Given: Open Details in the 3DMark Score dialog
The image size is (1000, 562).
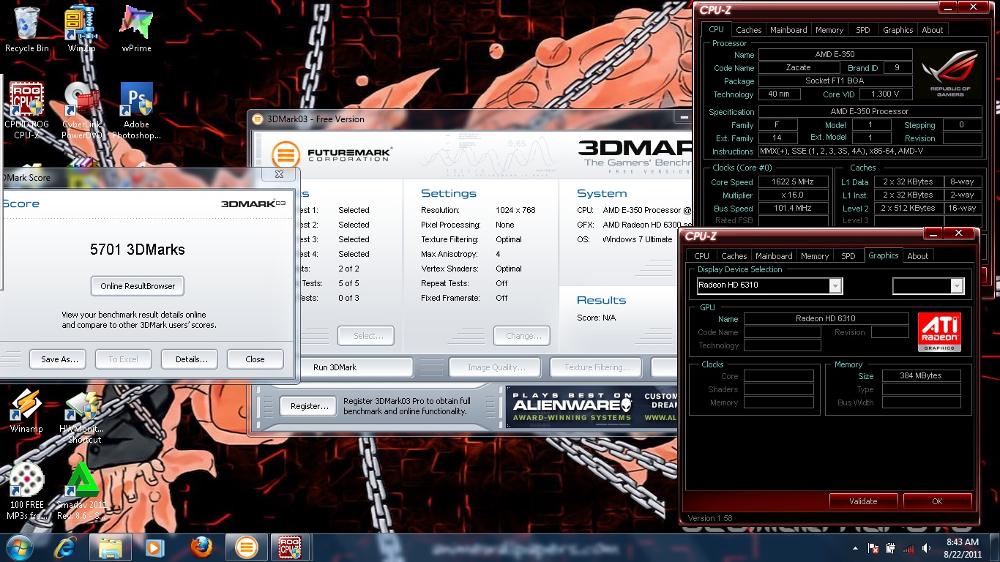Looking at the screenshot, I should [189, 359].
